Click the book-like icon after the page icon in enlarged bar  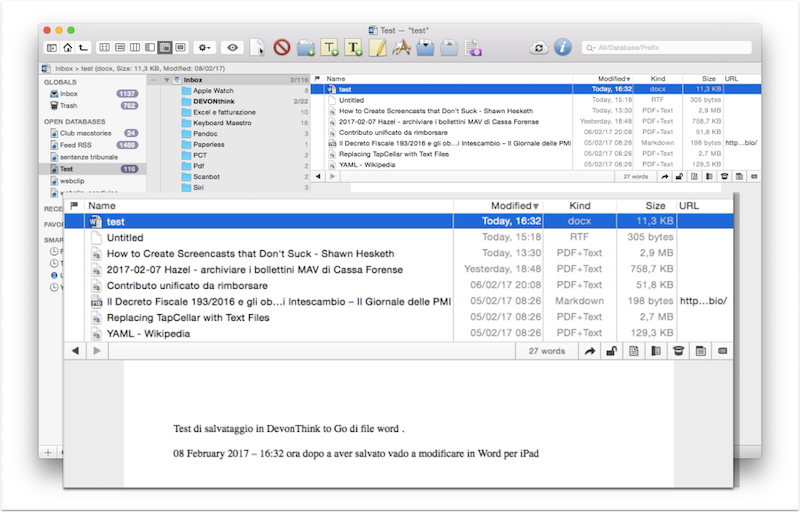pyautogui.click(x=656, y=351)
